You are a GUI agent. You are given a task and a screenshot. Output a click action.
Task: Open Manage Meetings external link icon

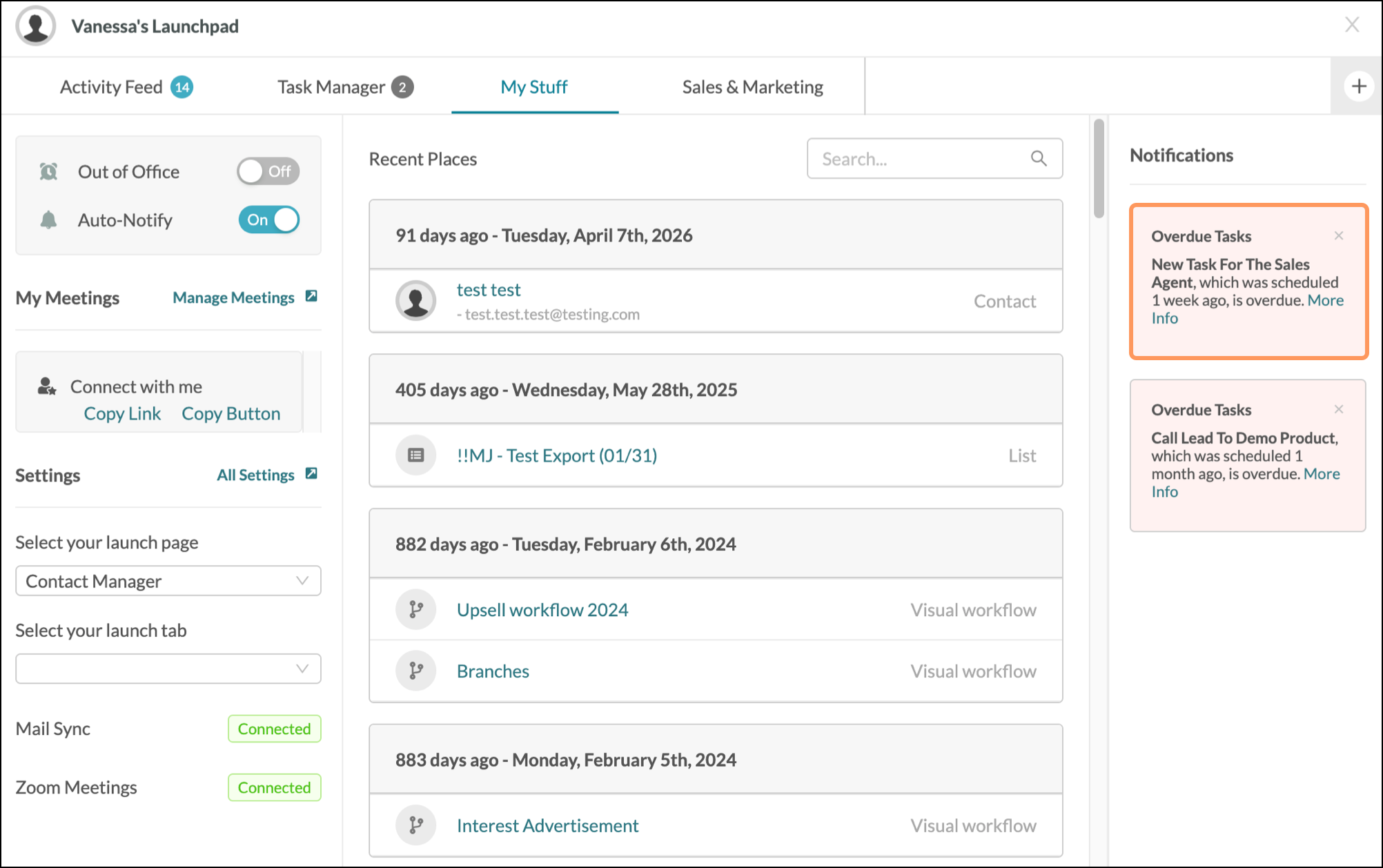(311, 296)
